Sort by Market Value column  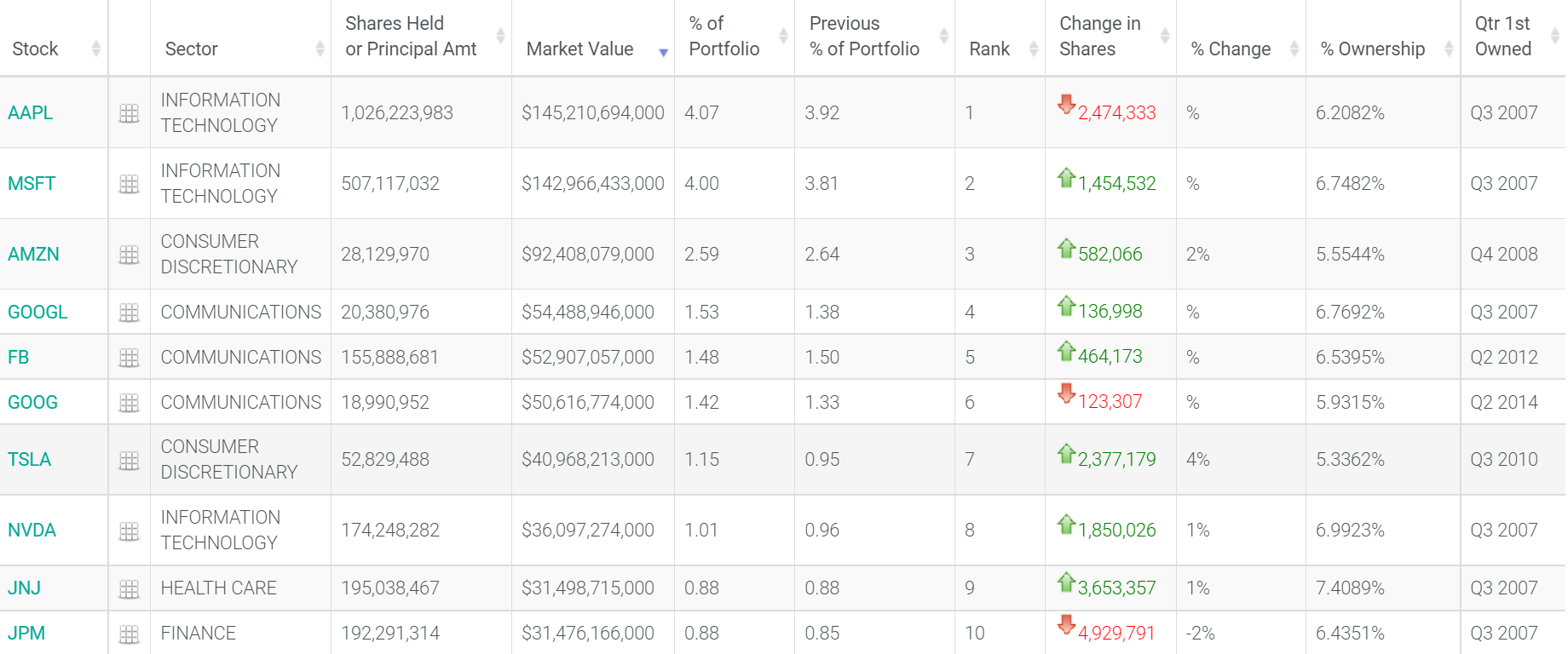point(593,38)
